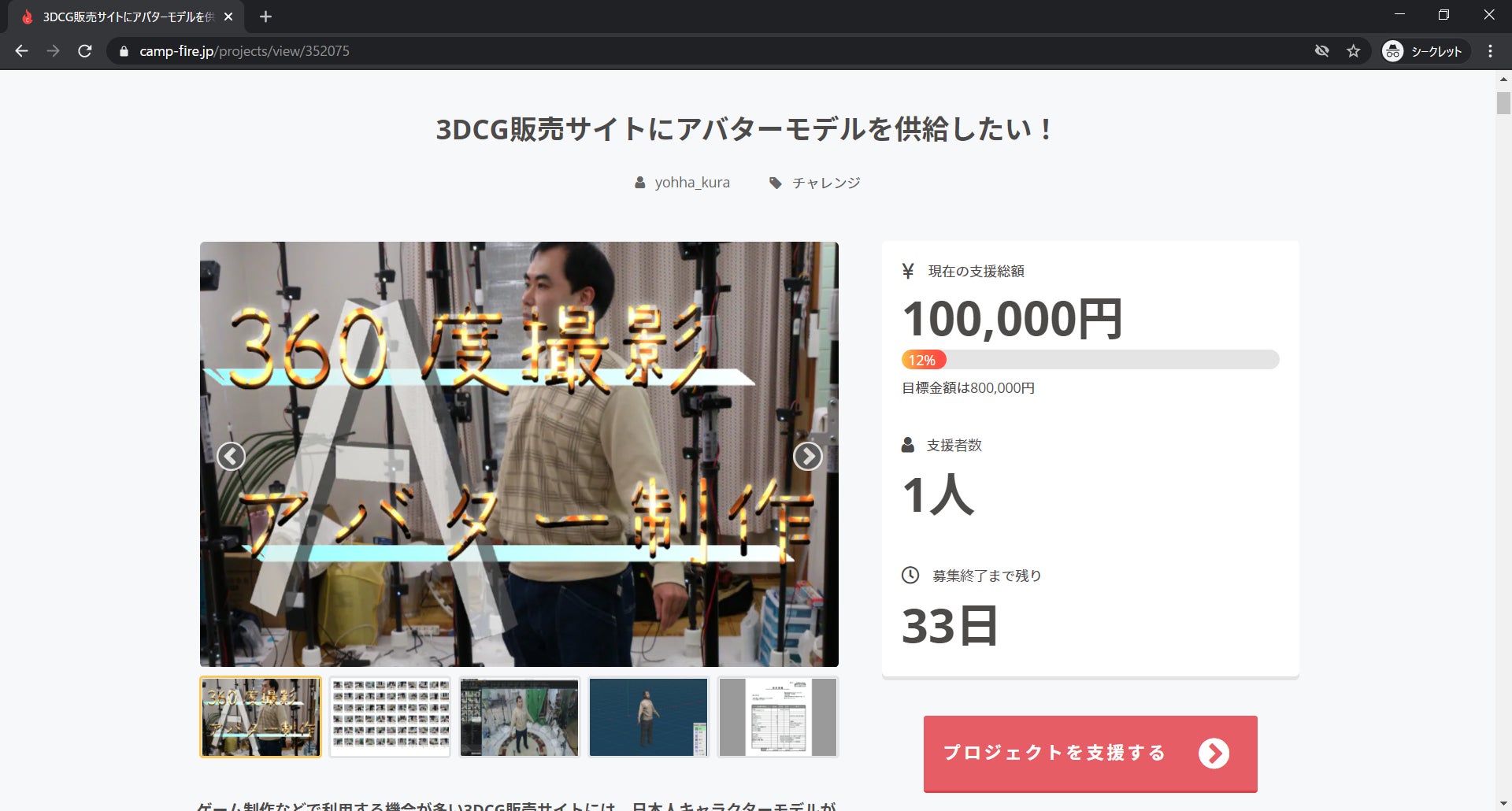Click the address bar URL field
The height and width of the screenshot is (811, 1512).
[709, 51]
